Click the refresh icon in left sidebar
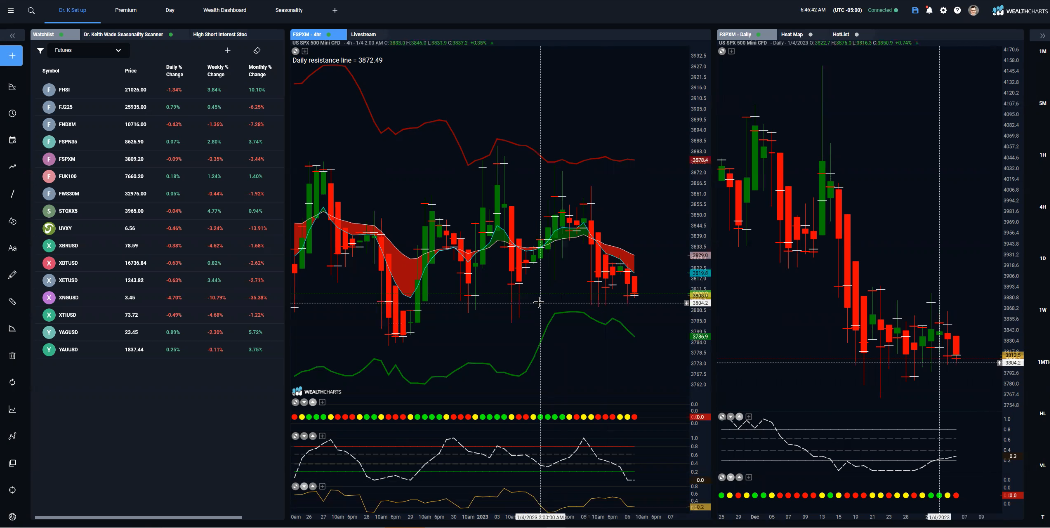Image resolution: width=1050 pixels, height=528 pixels. (12, 382)
